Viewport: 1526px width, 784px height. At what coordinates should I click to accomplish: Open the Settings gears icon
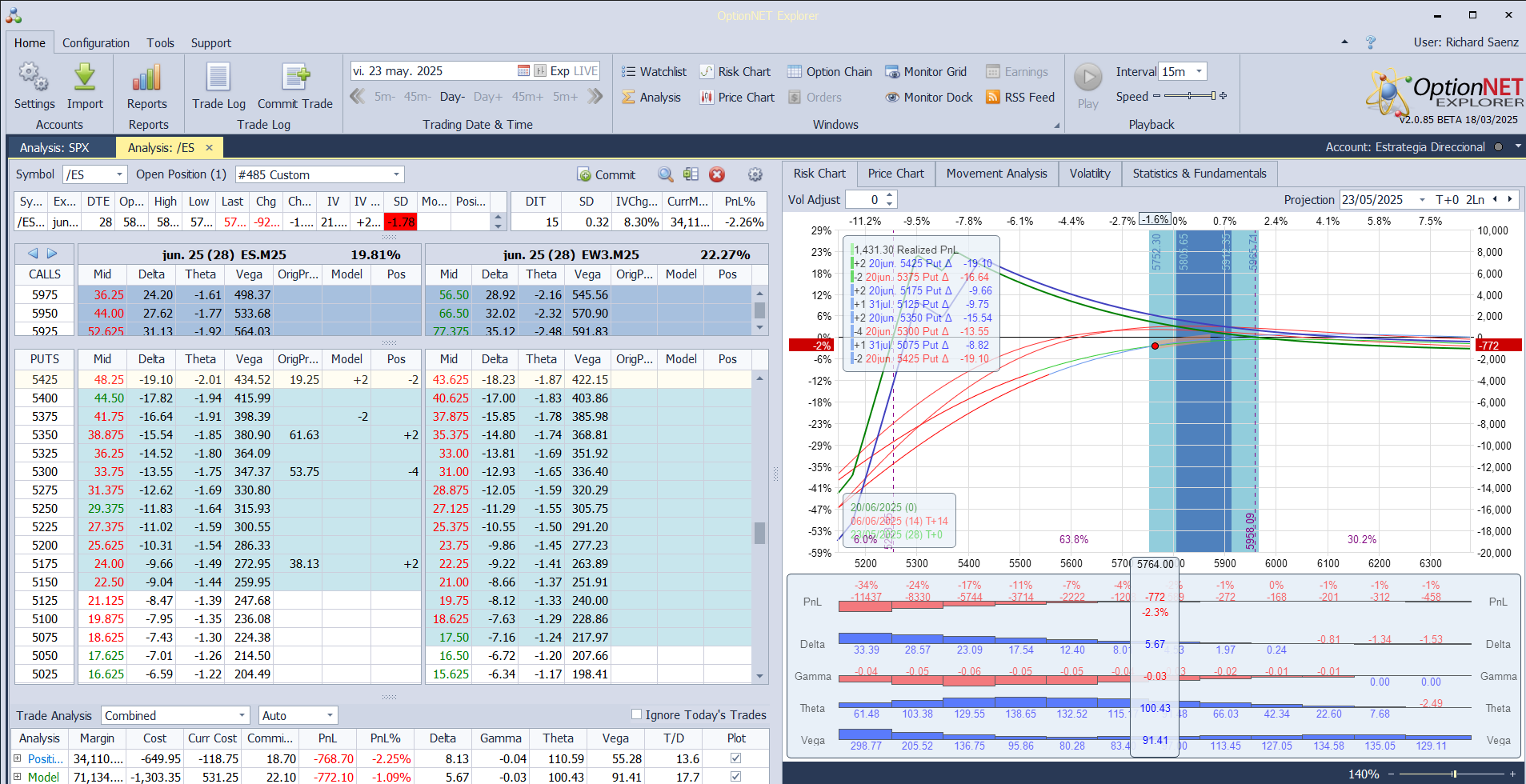[x=34, y=78]
